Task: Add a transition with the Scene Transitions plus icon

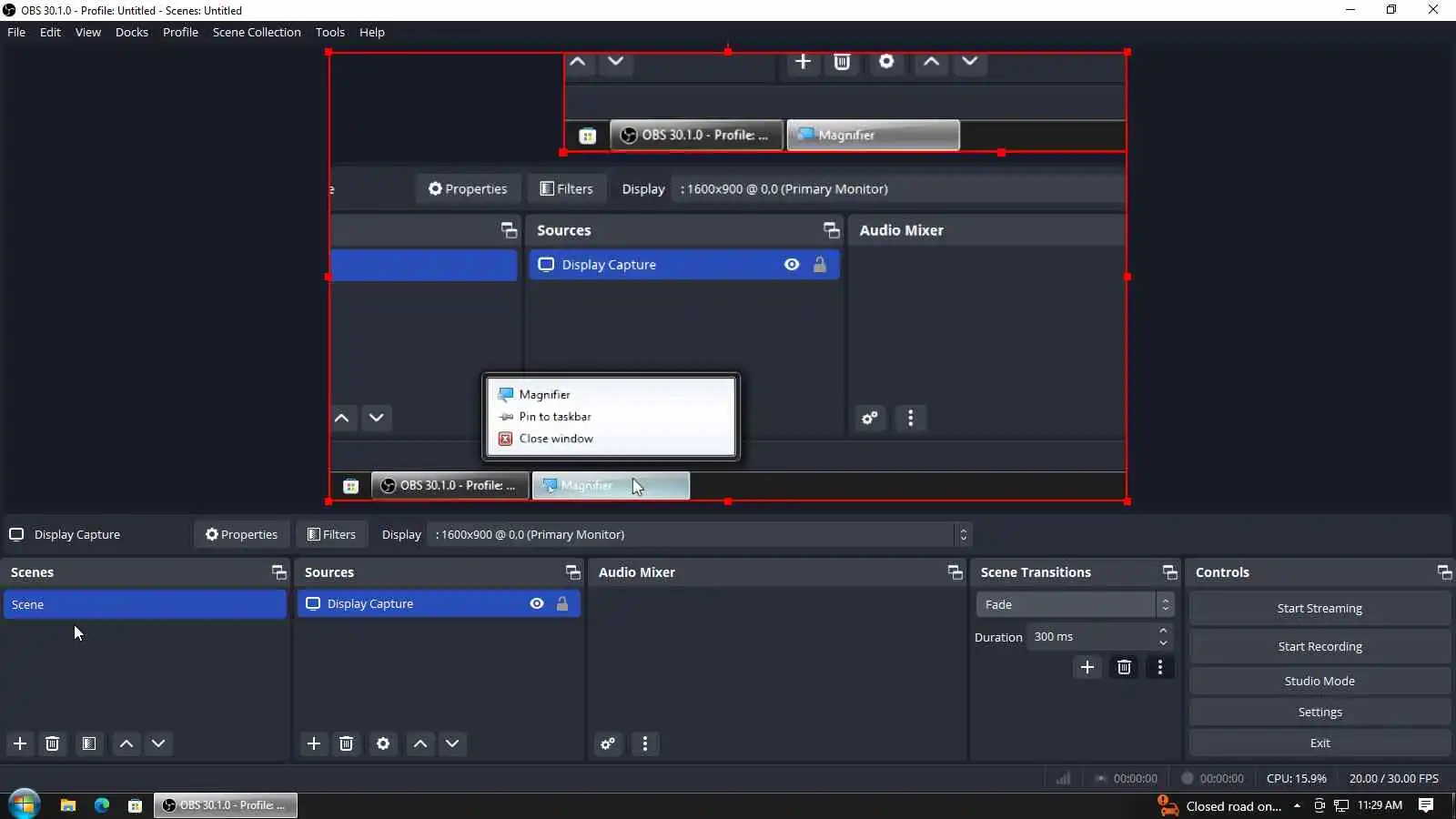Action: (x=1087, y=667)
